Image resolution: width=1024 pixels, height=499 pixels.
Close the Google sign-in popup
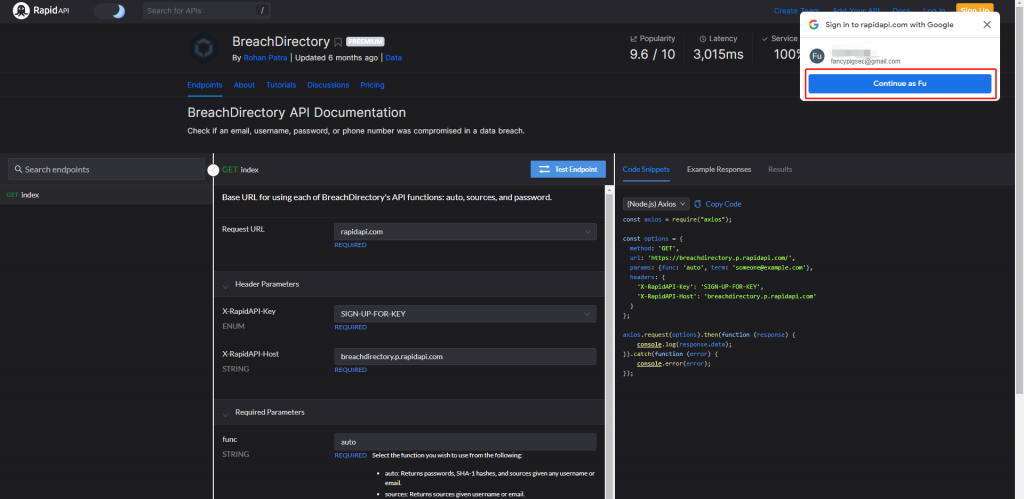(x=986, y=24)
